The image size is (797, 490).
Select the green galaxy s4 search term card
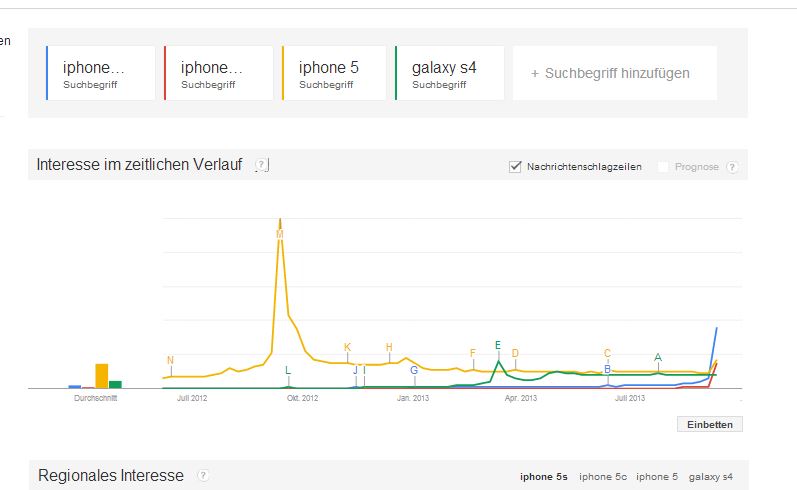[x=449, y=73]
